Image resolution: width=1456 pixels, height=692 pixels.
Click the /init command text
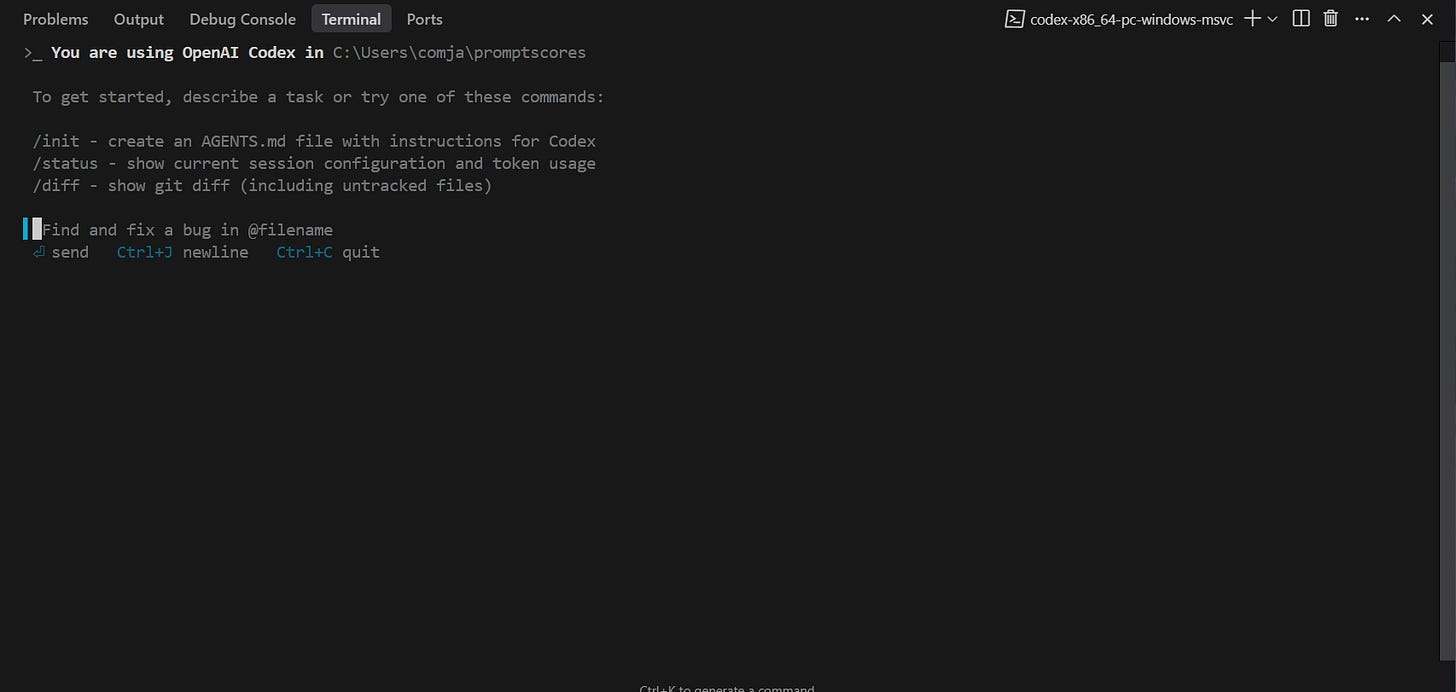pyautogui.click(x=56, y=141)
